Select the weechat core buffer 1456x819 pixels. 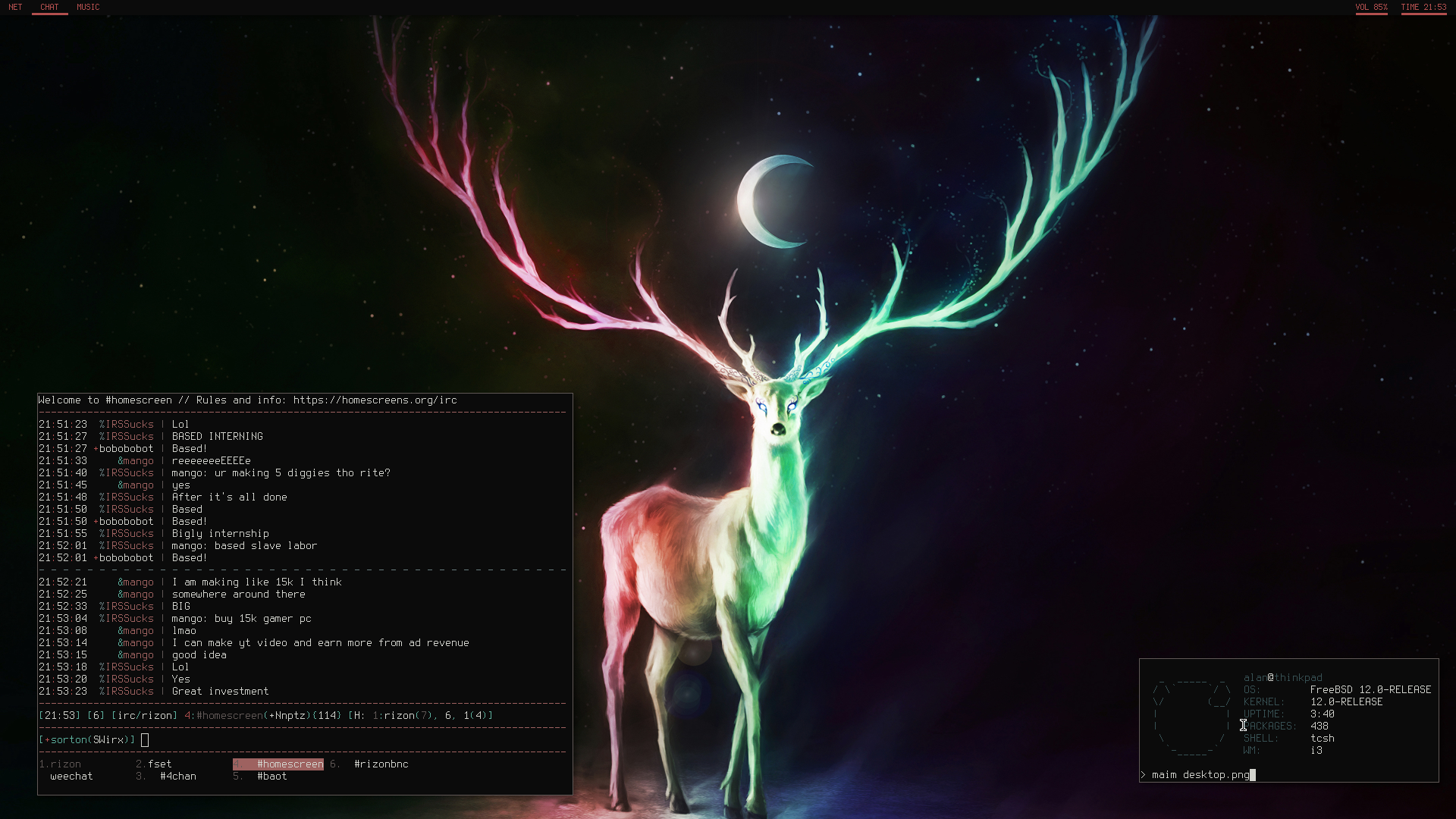pyautogui.click(x=71, y=776)
